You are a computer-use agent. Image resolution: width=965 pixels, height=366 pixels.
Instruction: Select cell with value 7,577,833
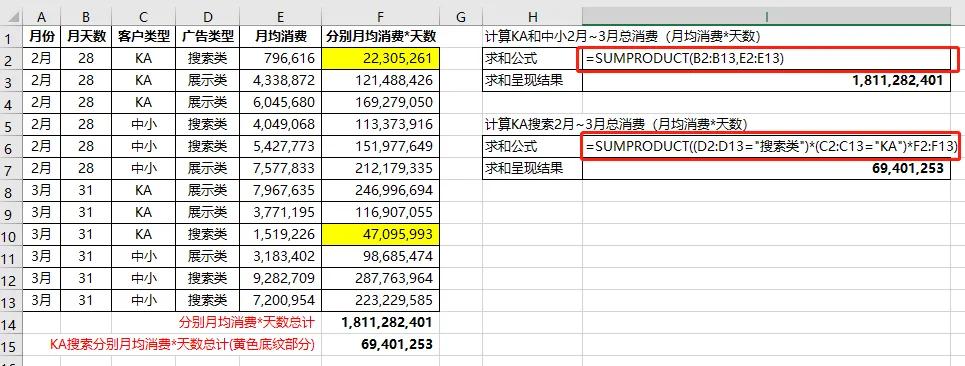pyautogui.click(x=280, y=169)
